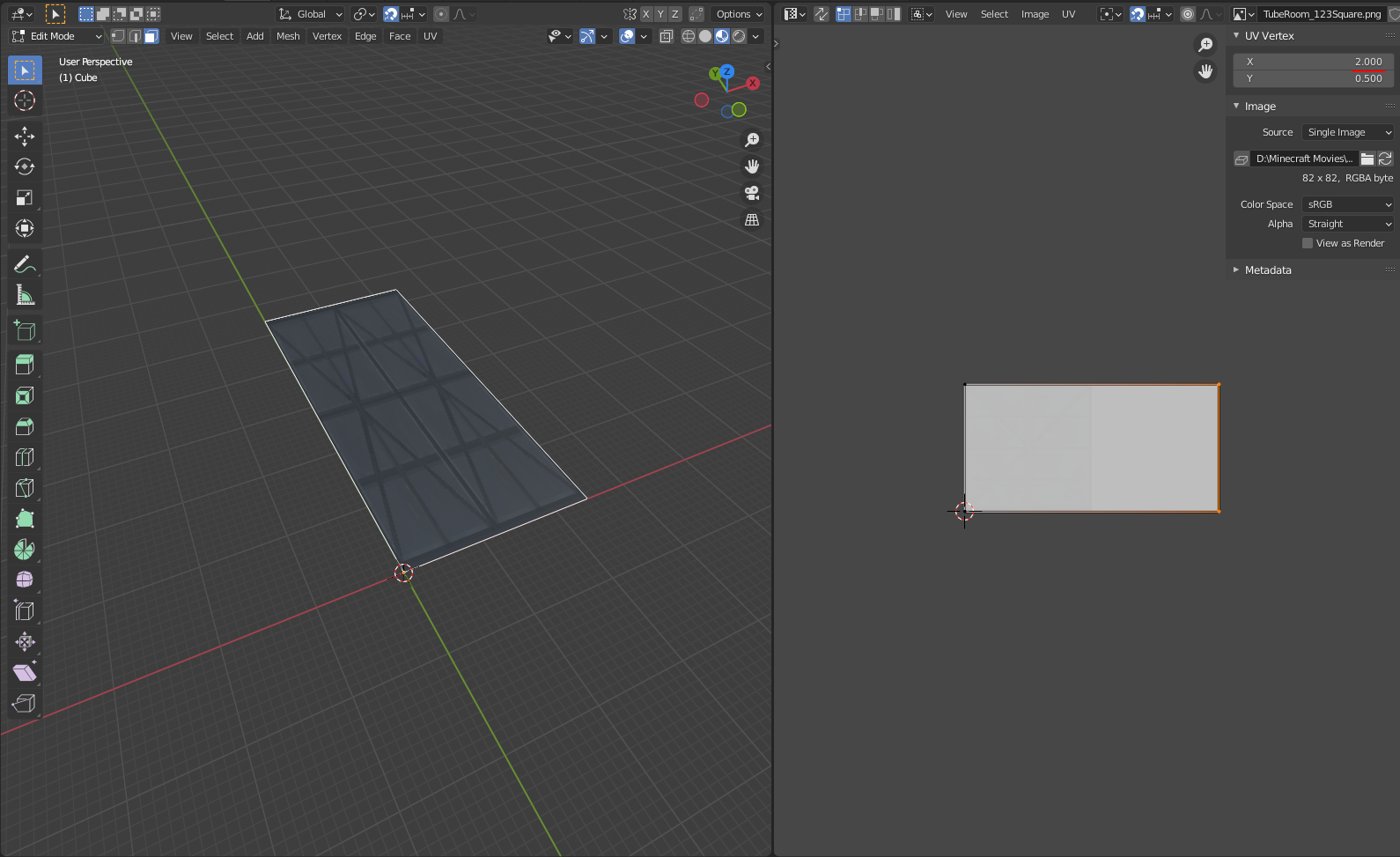This screenshot has width=1400, height=857.
Task: Activate the Scale tool
Action: [25, 197]
